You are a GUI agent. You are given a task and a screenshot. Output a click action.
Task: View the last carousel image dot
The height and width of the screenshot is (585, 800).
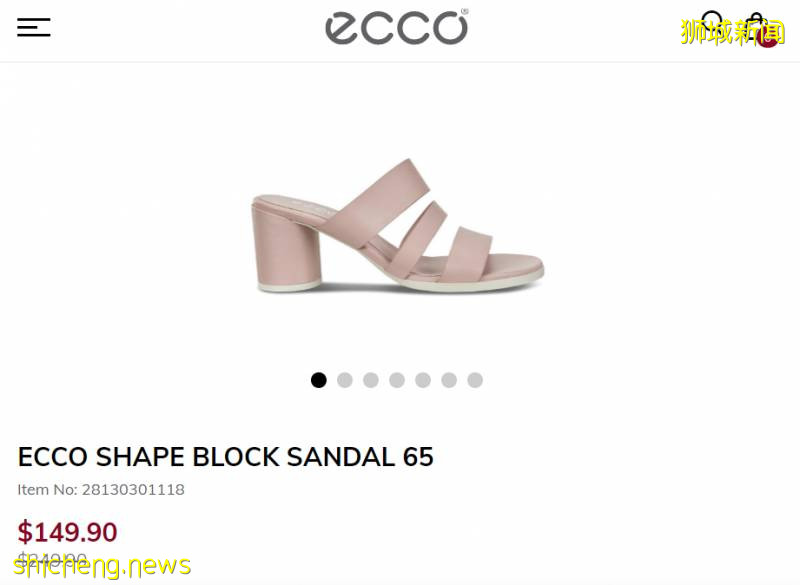tap(475, 380)
